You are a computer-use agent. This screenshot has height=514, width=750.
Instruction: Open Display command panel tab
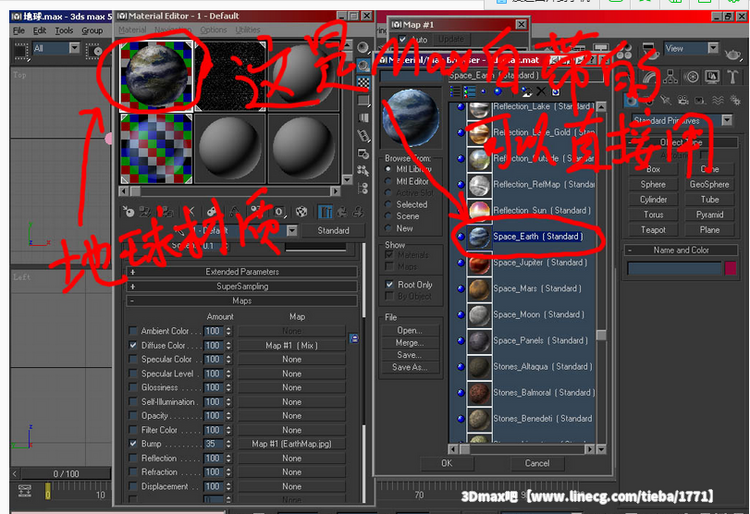[x=712, y=77]
